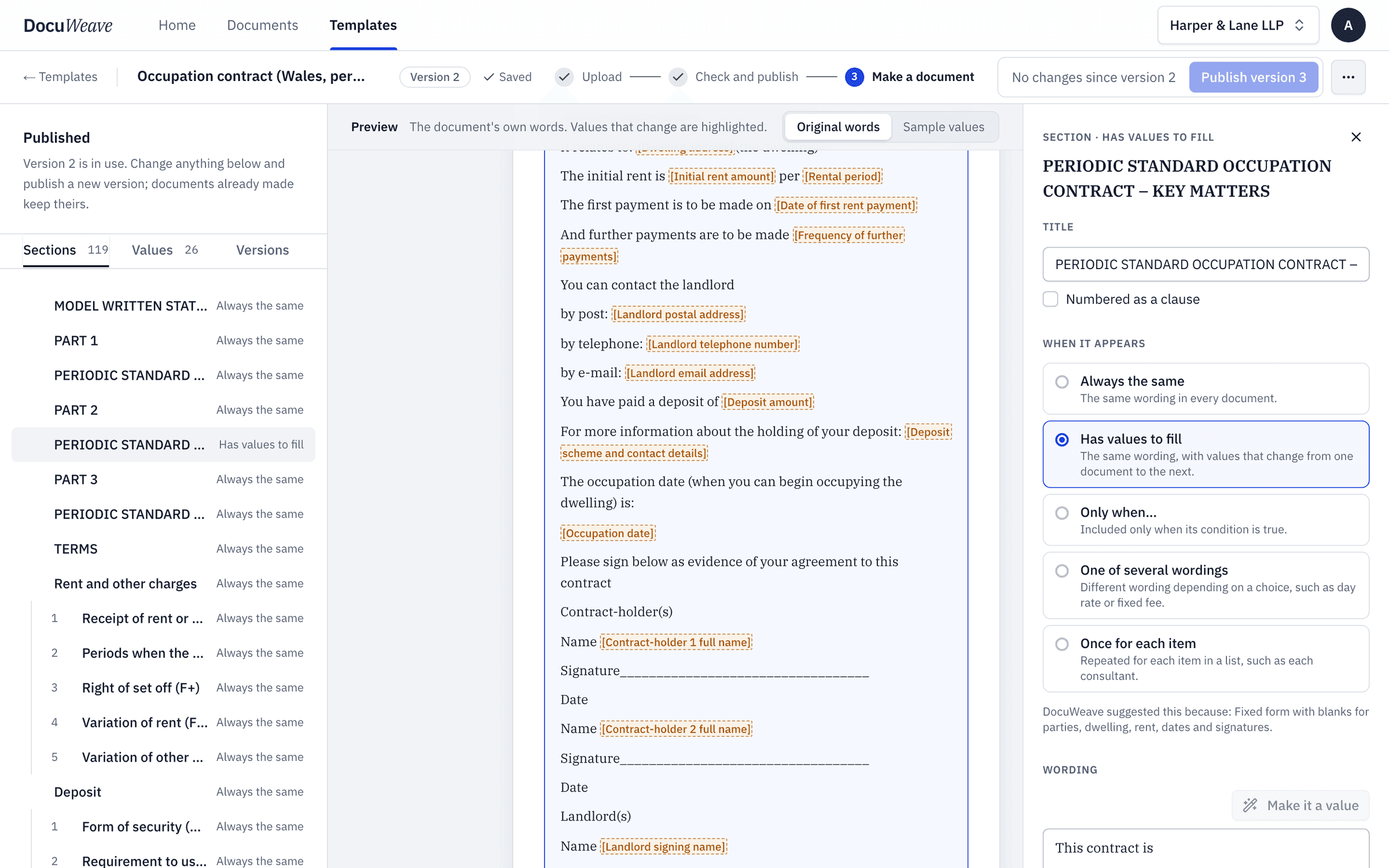Viewport: 1389px width, 868px height.
Task: Select the MODEL WRITTEN STAT... section
Action: coord(163,306)
